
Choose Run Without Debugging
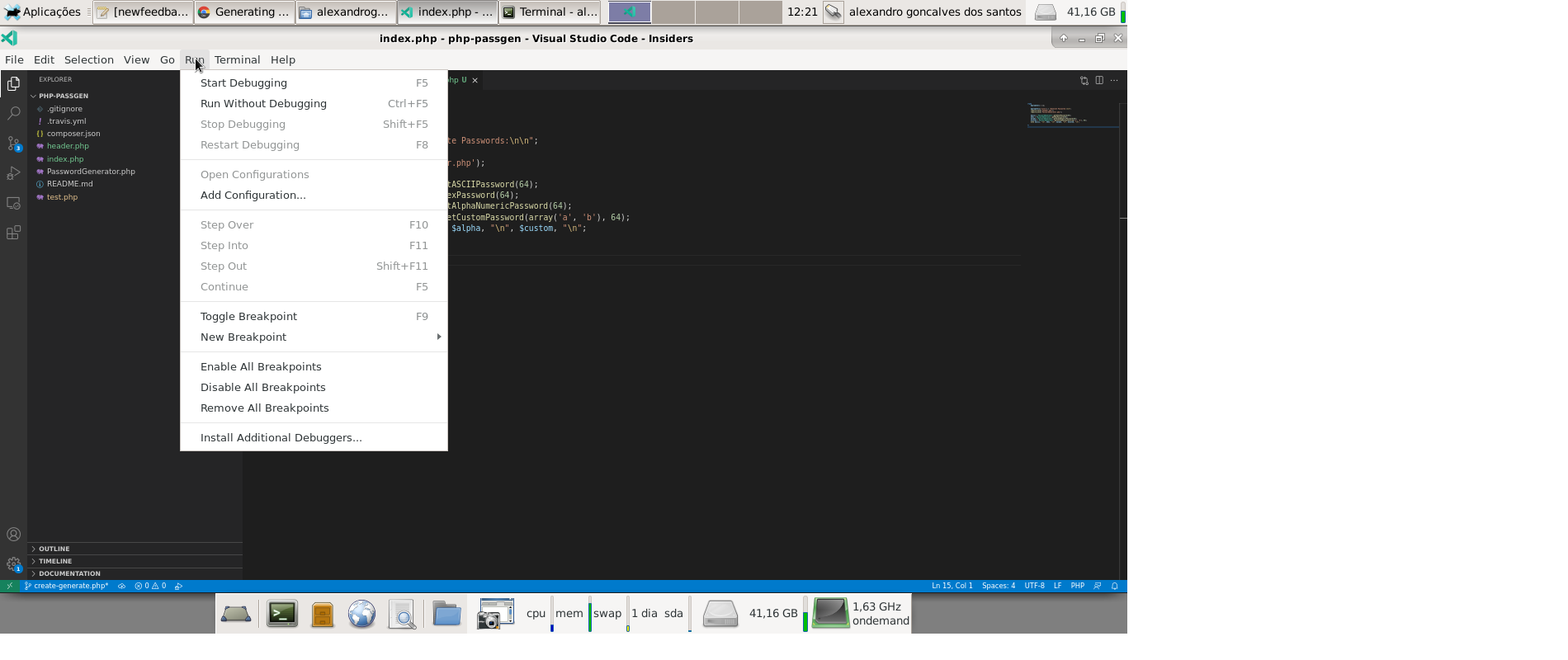(314, 103)
